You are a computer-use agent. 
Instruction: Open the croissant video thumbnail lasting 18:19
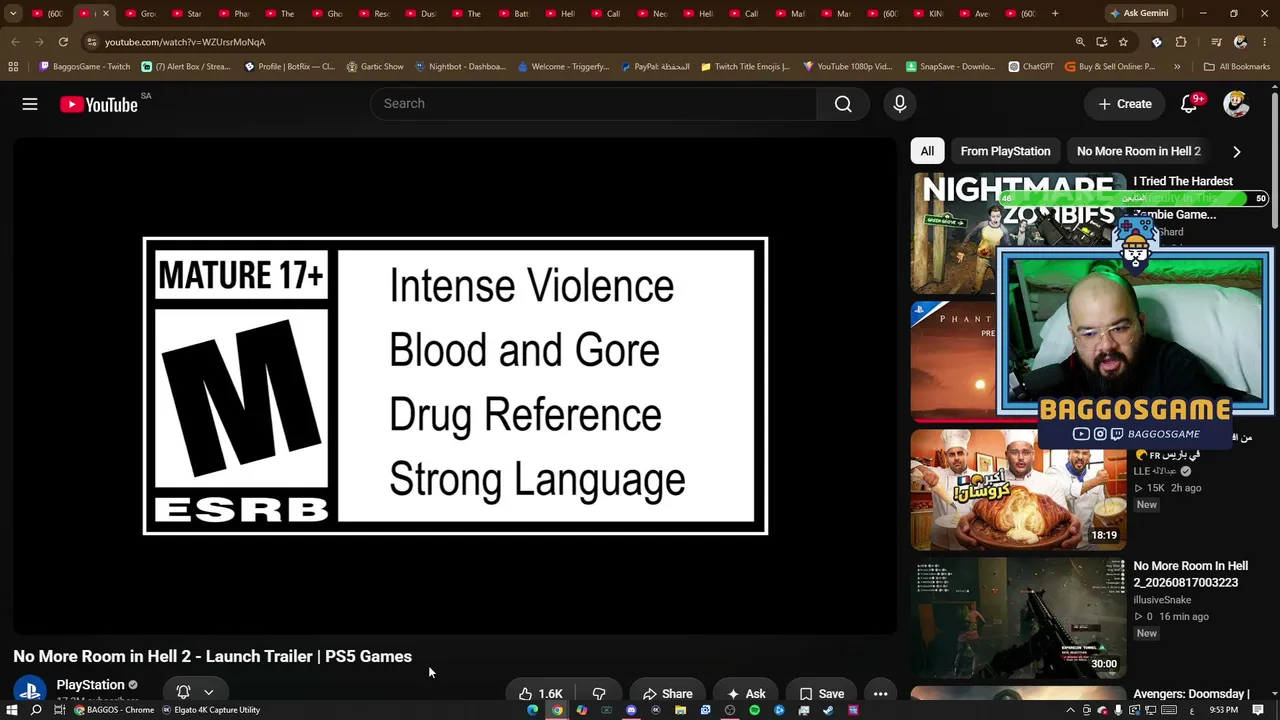coord(1018,489)
